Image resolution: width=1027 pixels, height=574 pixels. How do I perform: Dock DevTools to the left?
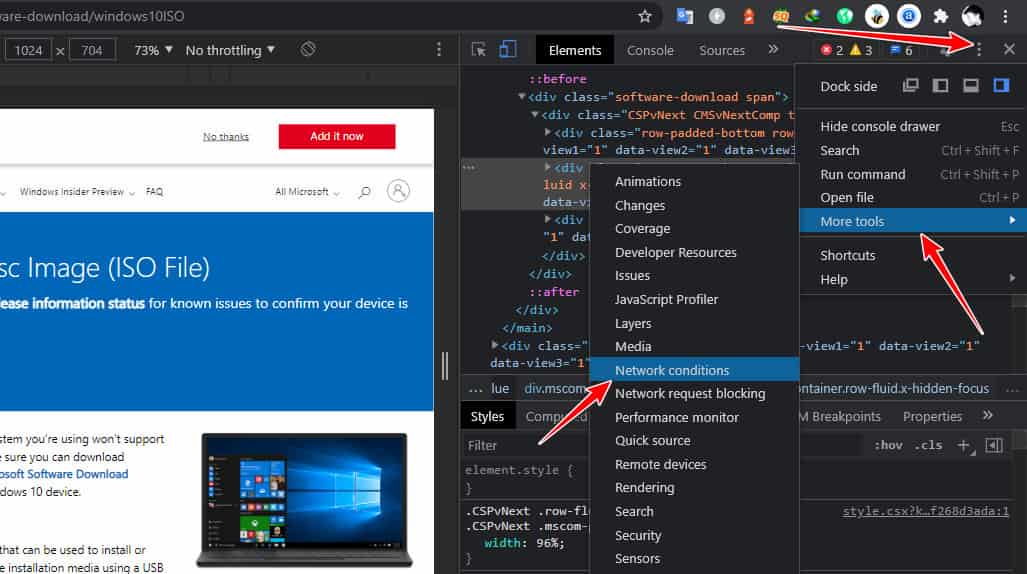click(941, 86)
